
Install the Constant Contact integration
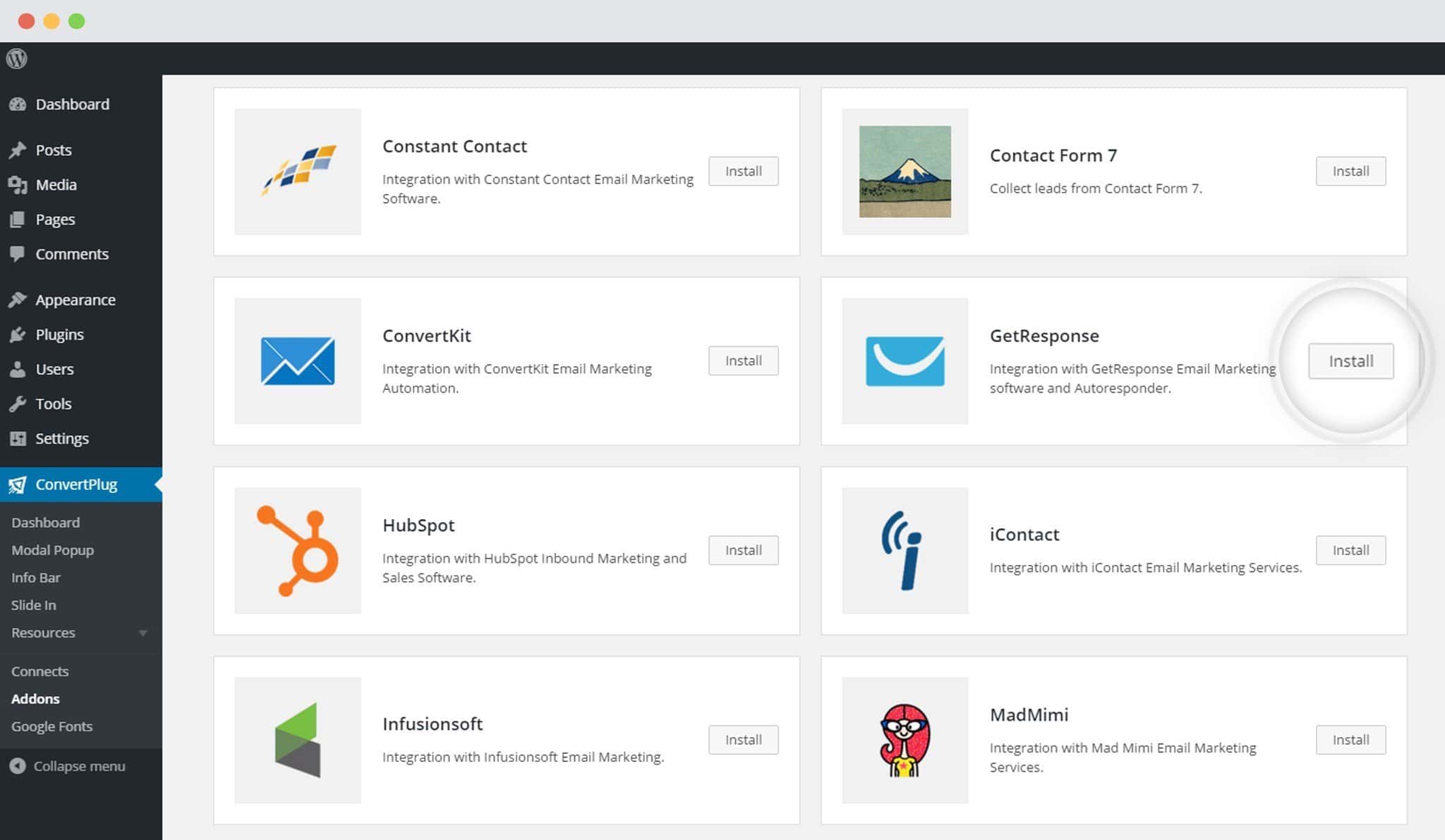pyautogui.click(x=743, y=170)
